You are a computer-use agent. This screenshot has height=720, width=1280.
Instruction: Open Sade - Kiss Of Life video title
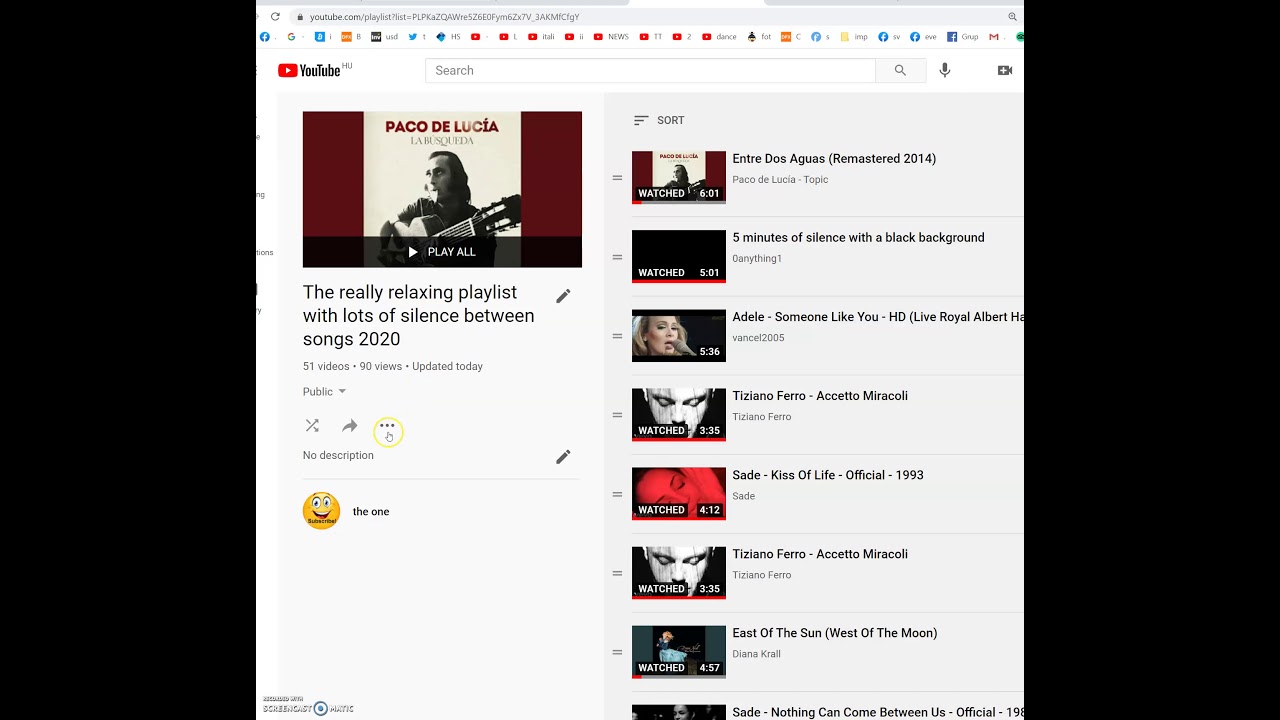coord(828,475)
